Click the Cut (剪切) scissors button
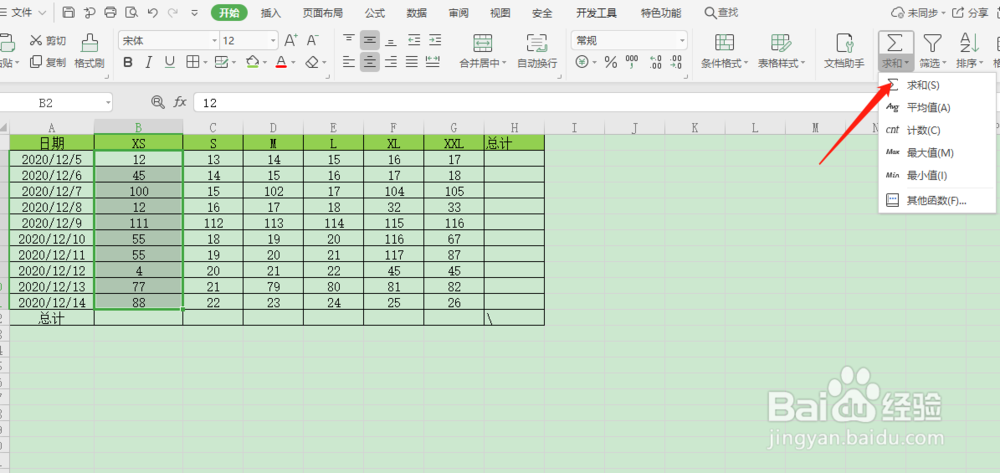The image size is (1000, 473). coord(48,41)
